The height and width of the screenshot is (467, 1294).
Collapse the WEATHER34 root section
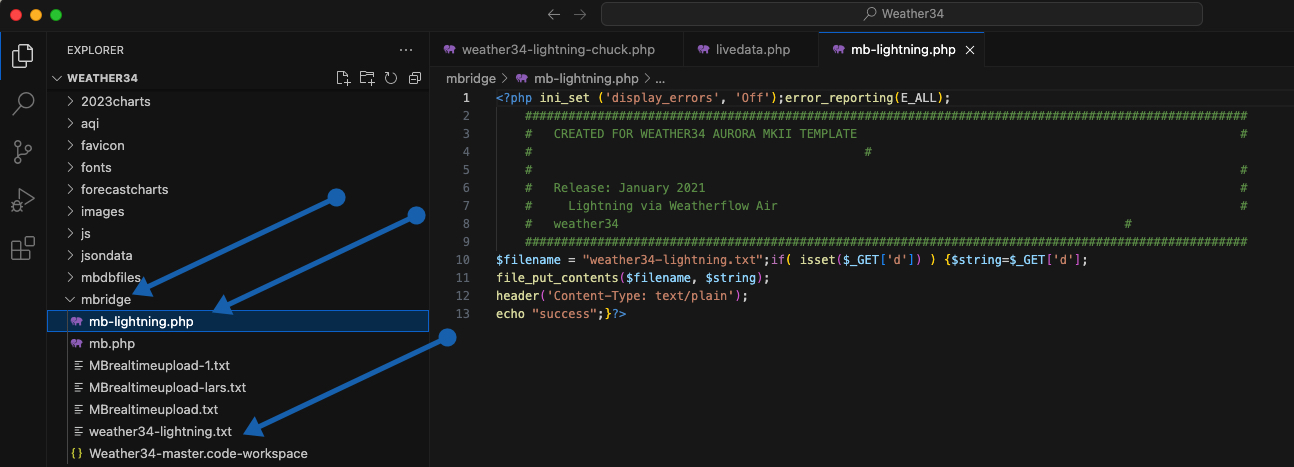[x=102, y=78]
